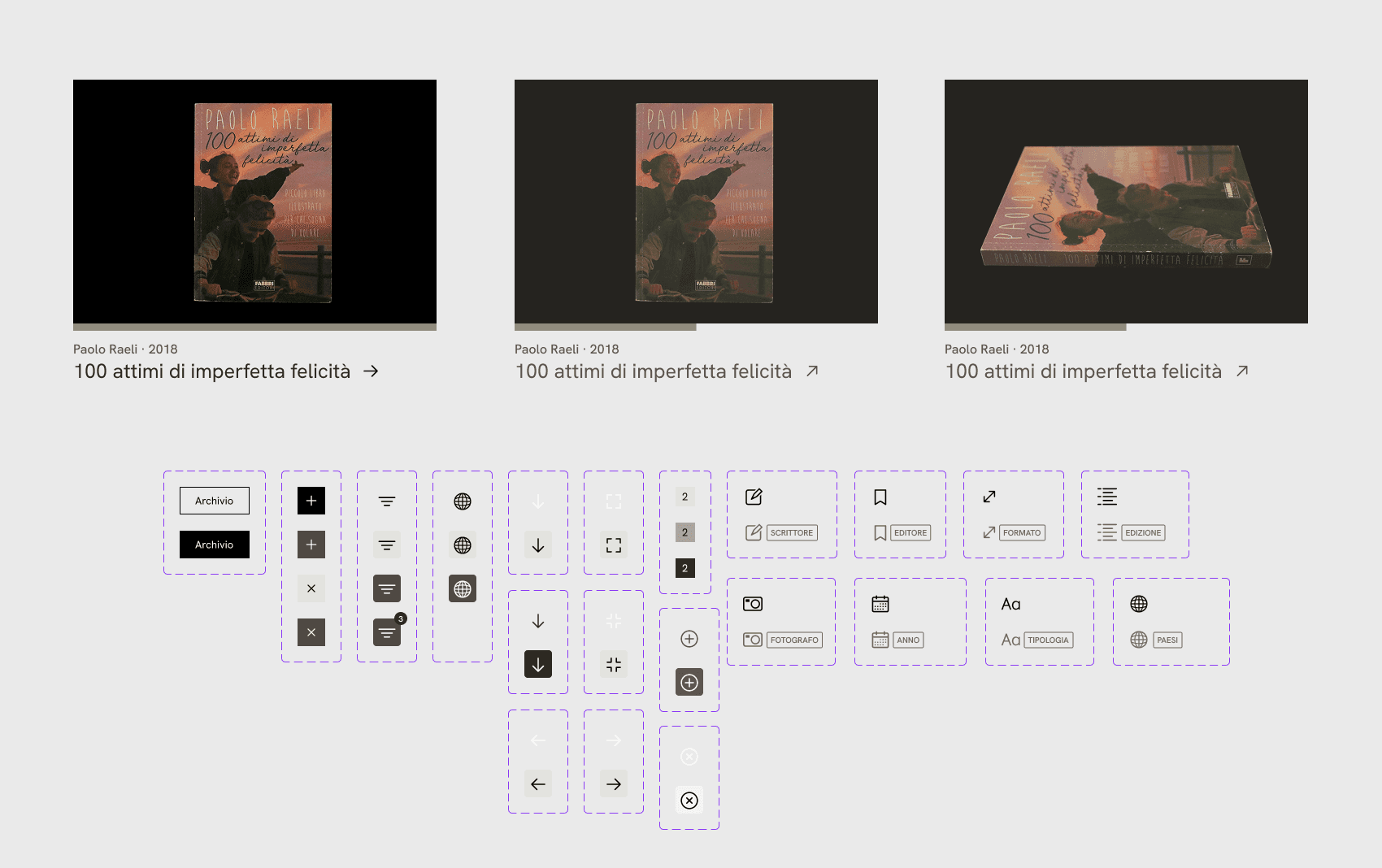
Task: Click the diagonal arrow beside the tilted book's title
Action: tap(1242, 371)
